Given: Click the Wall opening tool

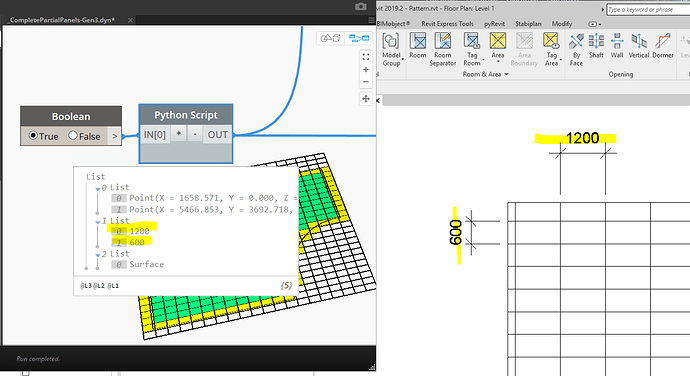Looking at the screenshot, I should point(617,45).
